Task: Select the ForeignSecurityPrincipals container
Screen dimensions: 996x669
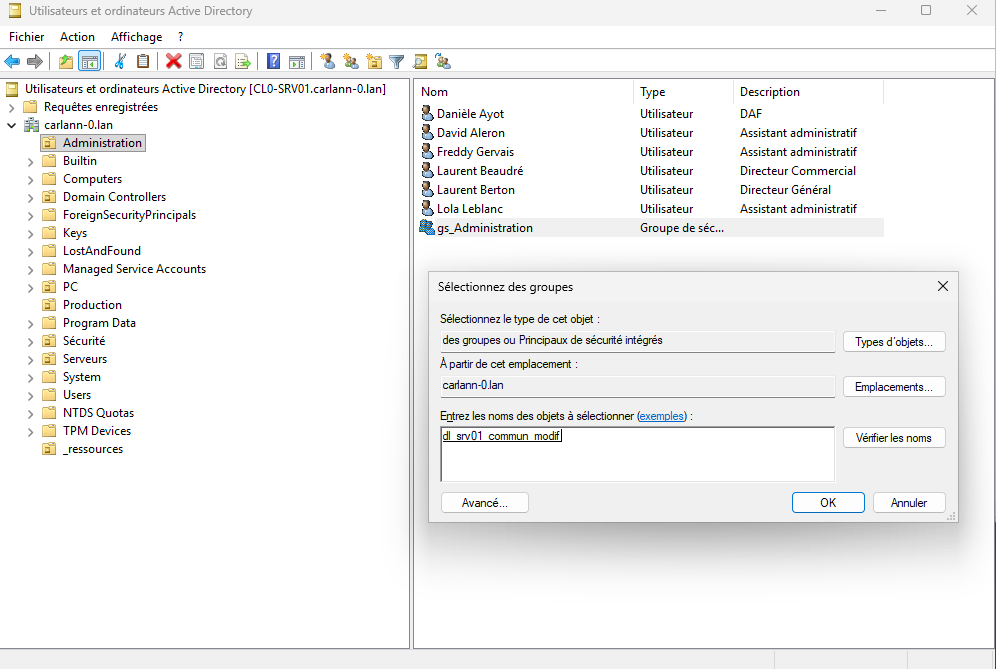Action: tap(129, 215)
